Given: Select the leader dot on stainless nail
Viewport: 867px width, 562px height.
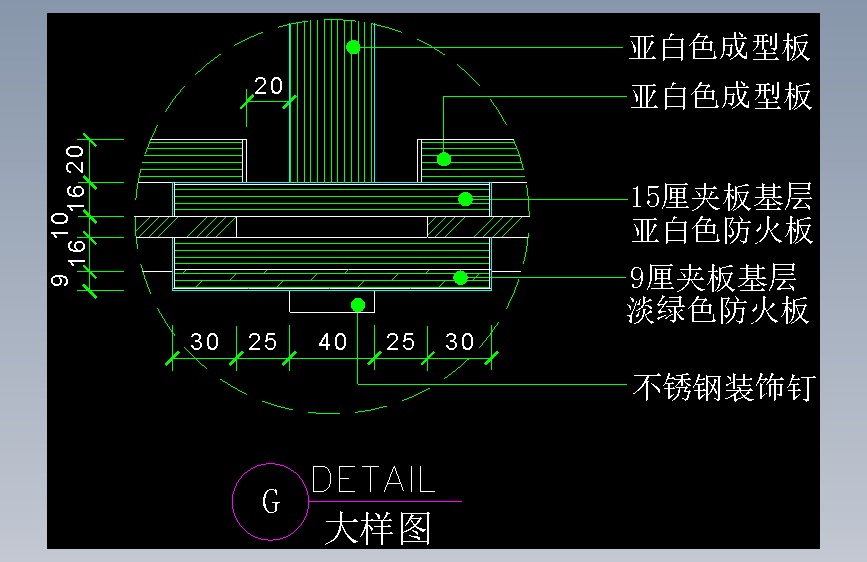Looking at the screenshot, I should coord(358,305).
